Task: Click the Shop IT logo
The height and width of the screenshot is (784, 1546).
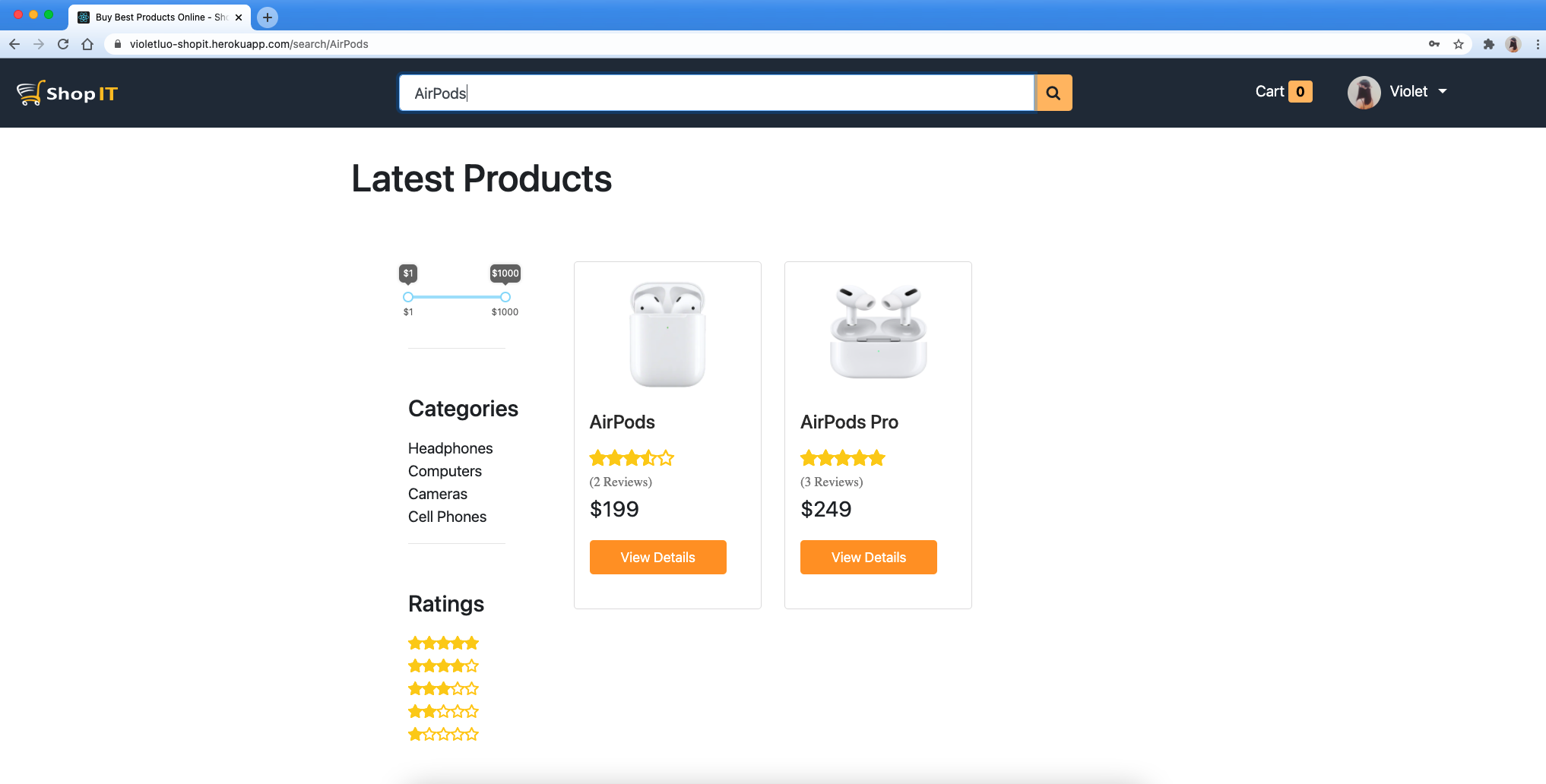Action: pos(67,93)
